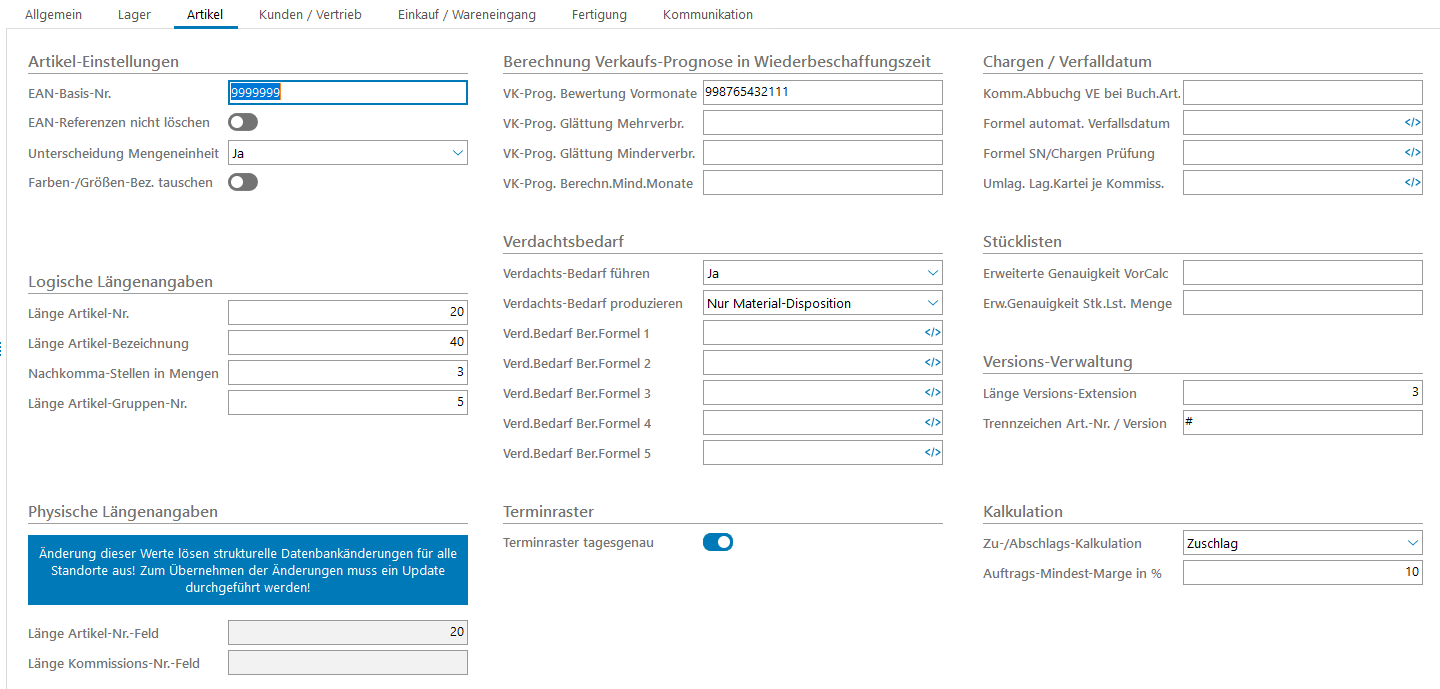Open formula editor for Verd.Bedarf Ber.Formel 2
This screenshot has height=689, width=1440.
pos(931,363)
